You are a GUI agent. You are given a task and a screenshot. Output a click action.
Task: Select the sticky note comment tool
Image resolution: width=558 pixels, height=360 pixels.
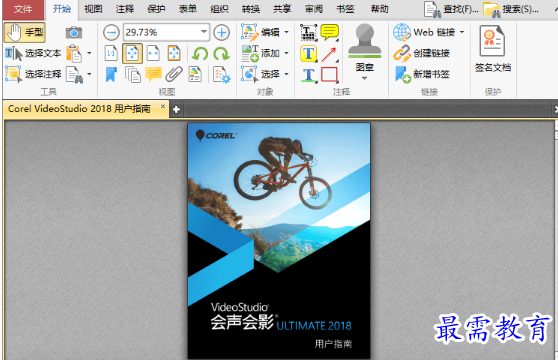(330, 32)
